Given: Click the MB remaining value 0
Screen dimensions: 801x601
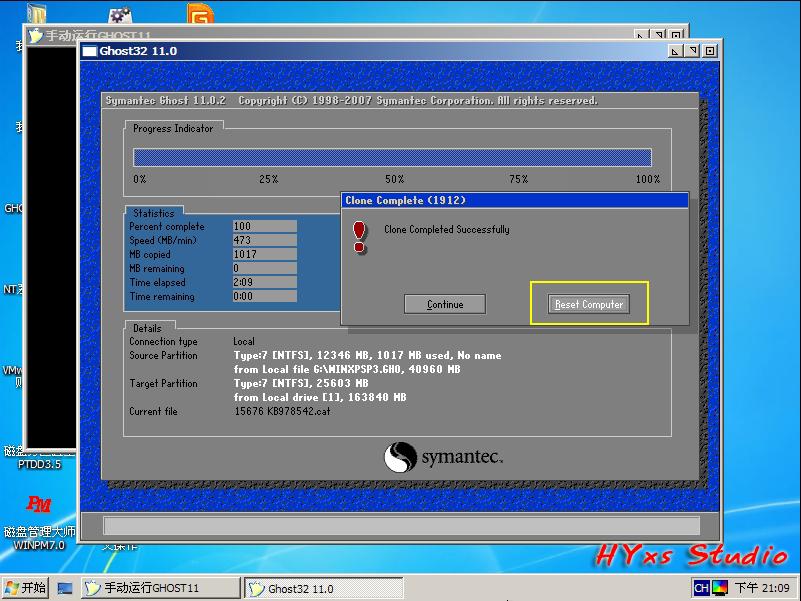Looking at the screenshot, I should click(265, 268).
